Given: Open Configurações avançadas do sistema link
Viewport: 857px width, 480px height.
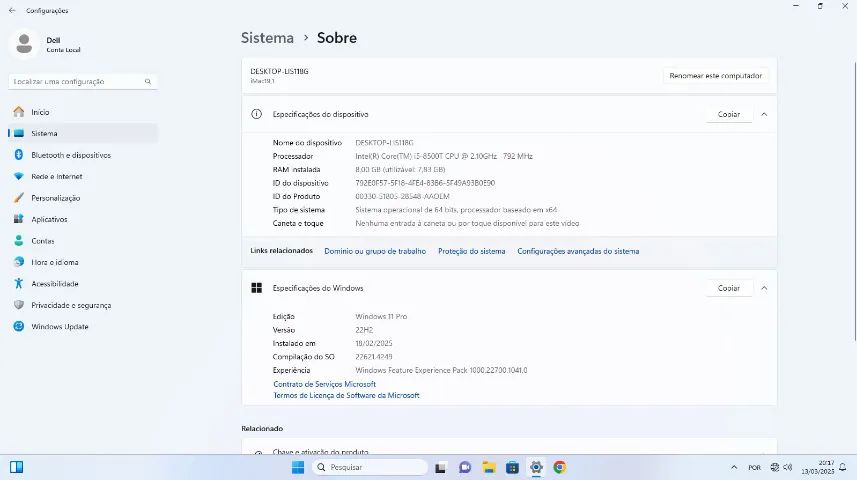Looking at the screenshot, I should point(578,251).
